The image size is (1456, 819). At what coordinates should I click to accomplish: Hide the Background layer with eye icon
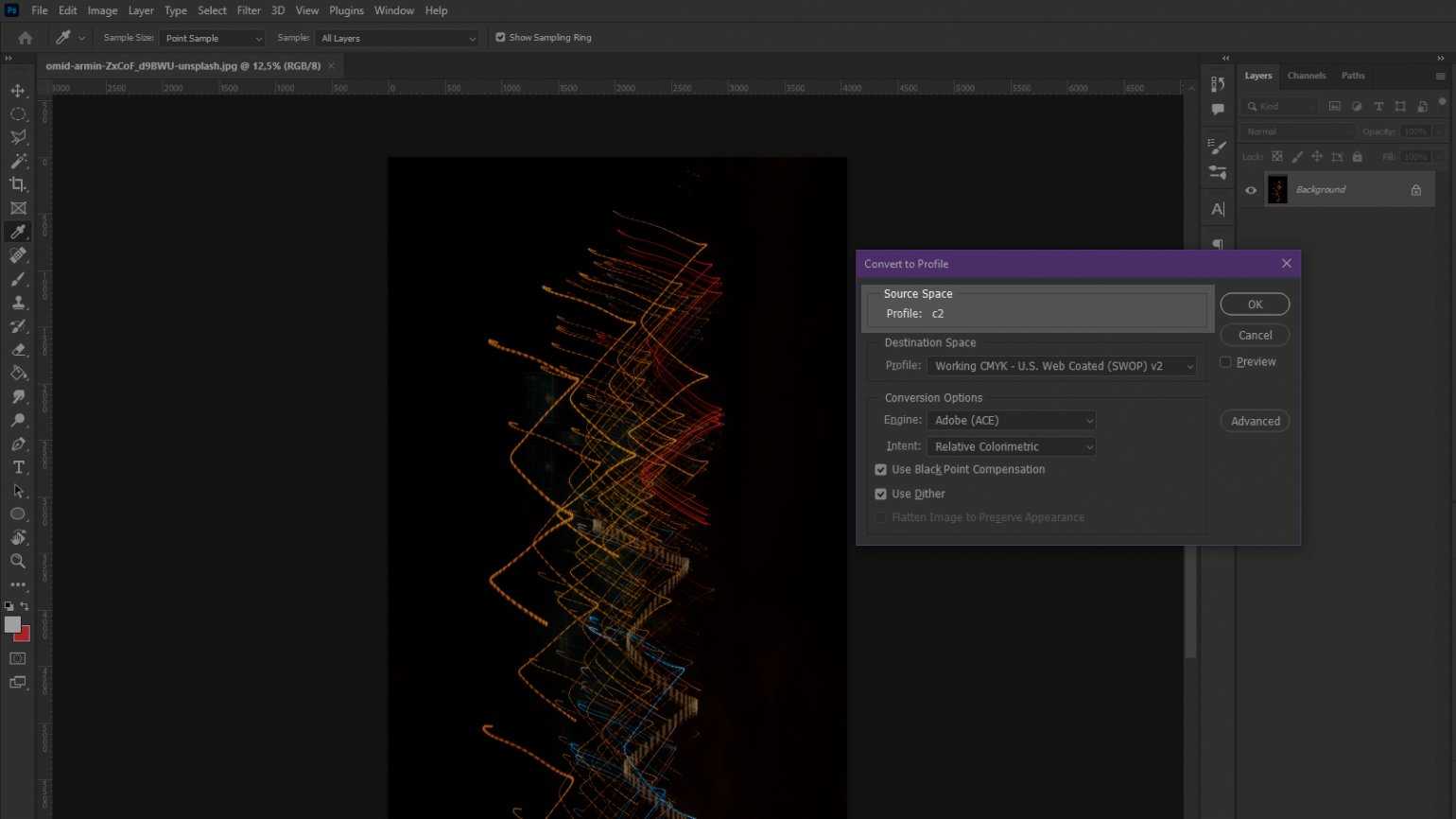(x=1251, y=190)
